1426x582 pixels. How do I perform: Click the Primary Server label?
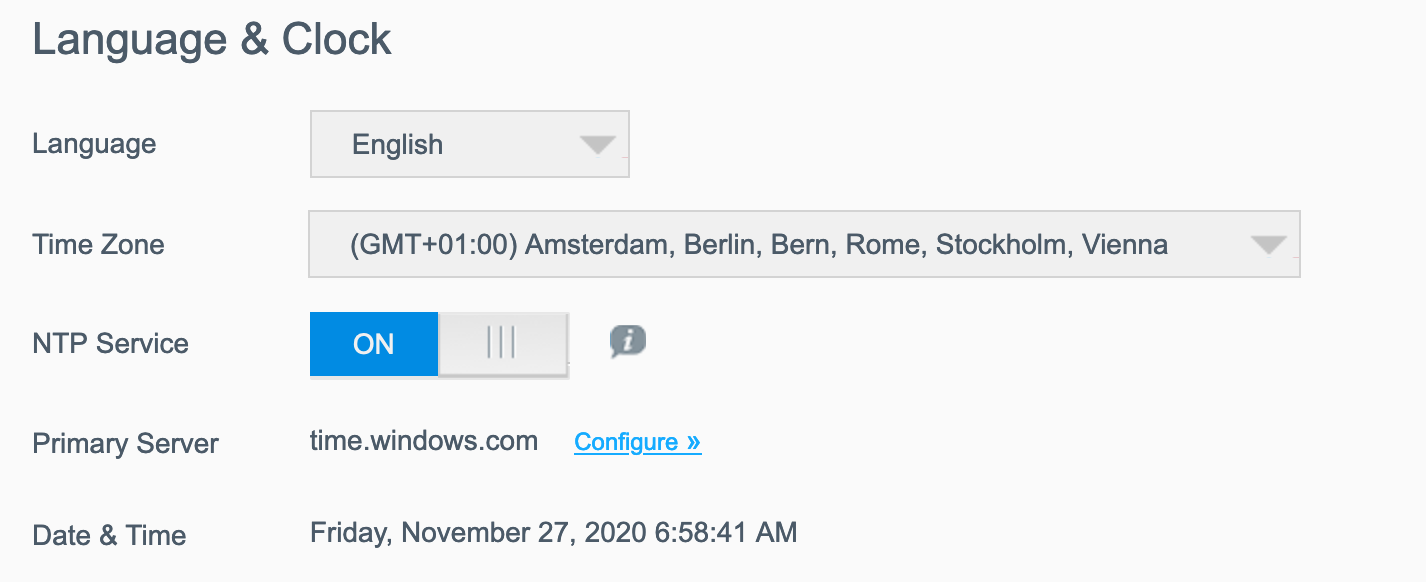(125, 444)
